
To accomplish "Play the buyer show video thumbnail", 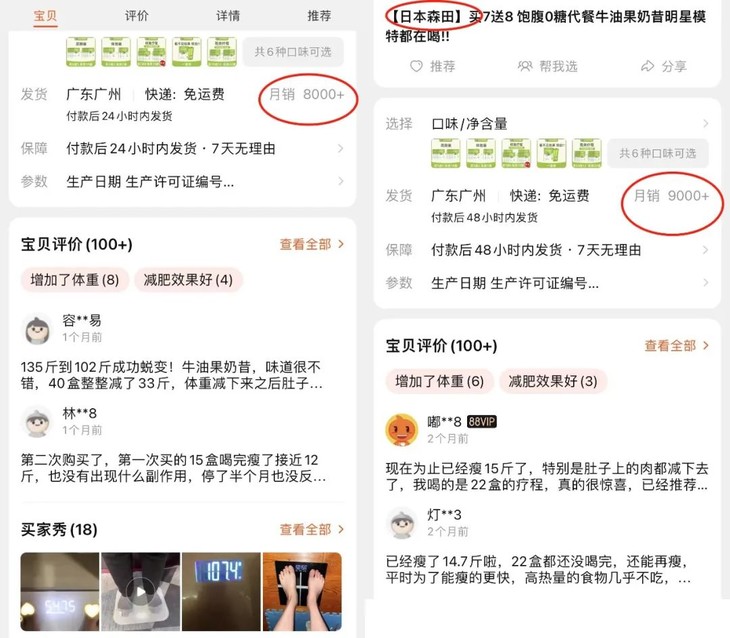I will click(x=141, y=591).
